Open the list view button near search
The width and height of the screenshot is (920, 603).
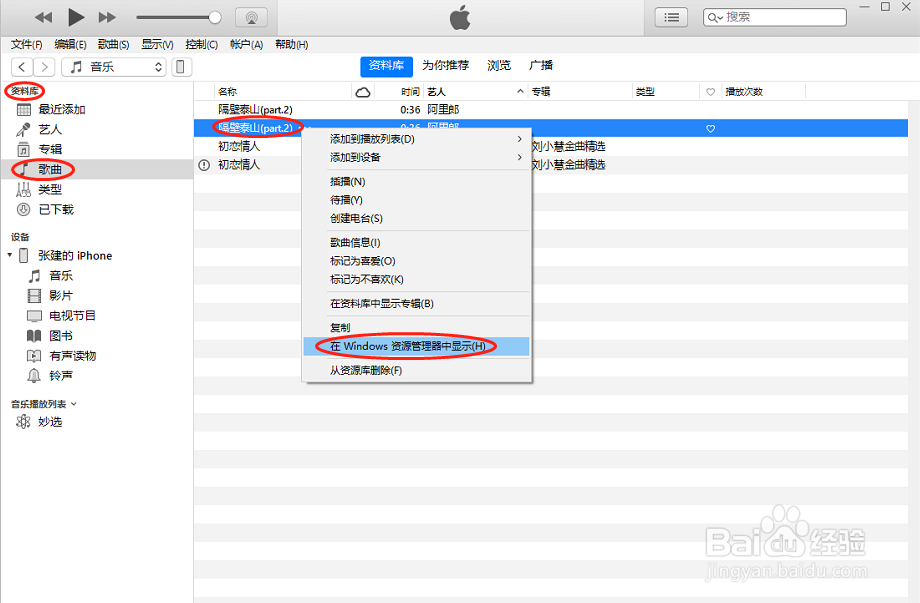tap(671, 18)
